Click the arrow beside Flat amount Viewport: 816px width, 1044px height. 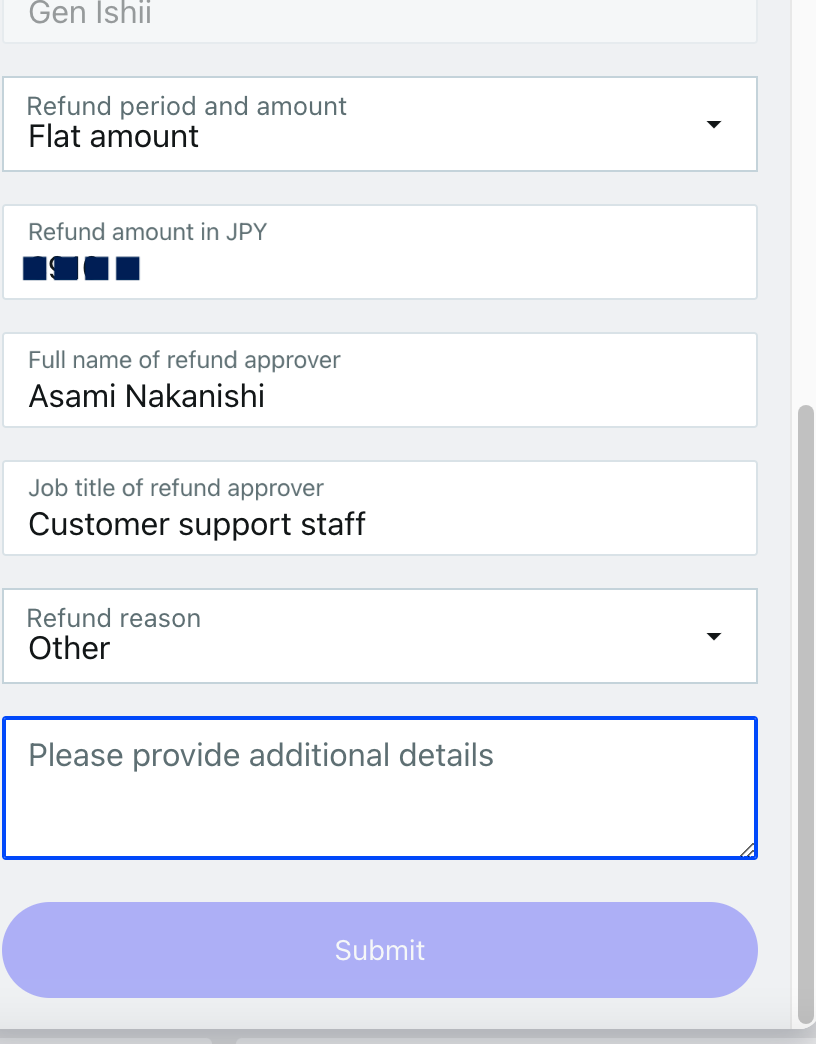click(x=713, y=124)
